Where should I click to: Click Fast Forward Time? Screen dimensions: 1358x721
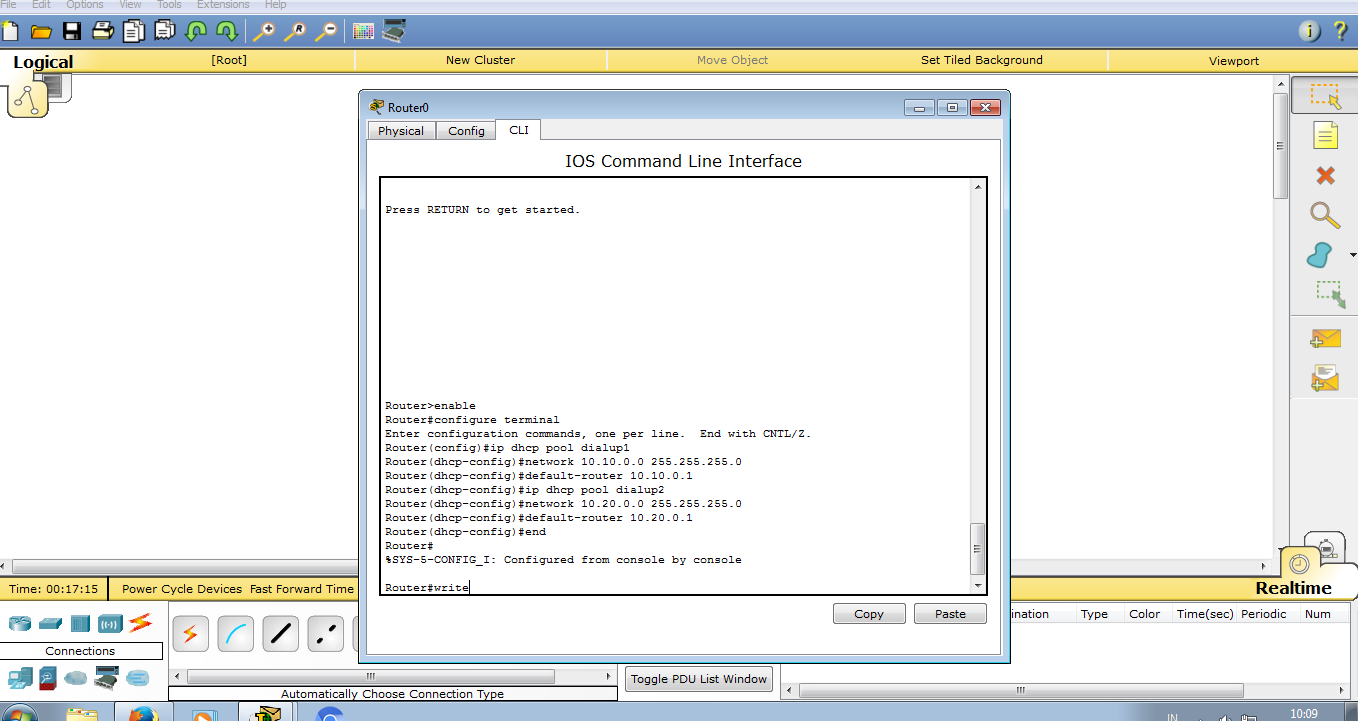pos(302,589)
